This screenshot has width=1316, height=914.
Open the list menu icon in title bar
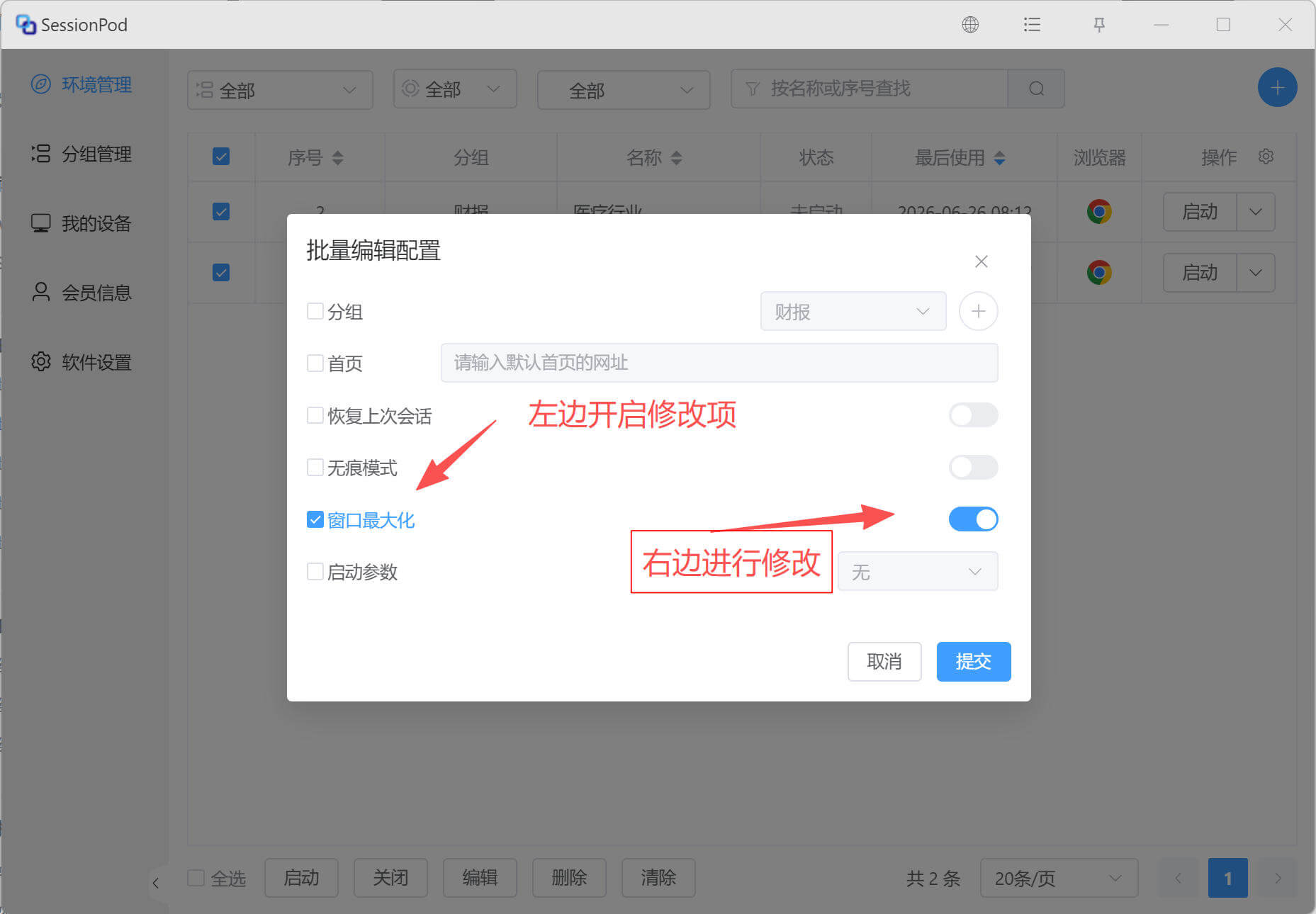[1032, 25]
